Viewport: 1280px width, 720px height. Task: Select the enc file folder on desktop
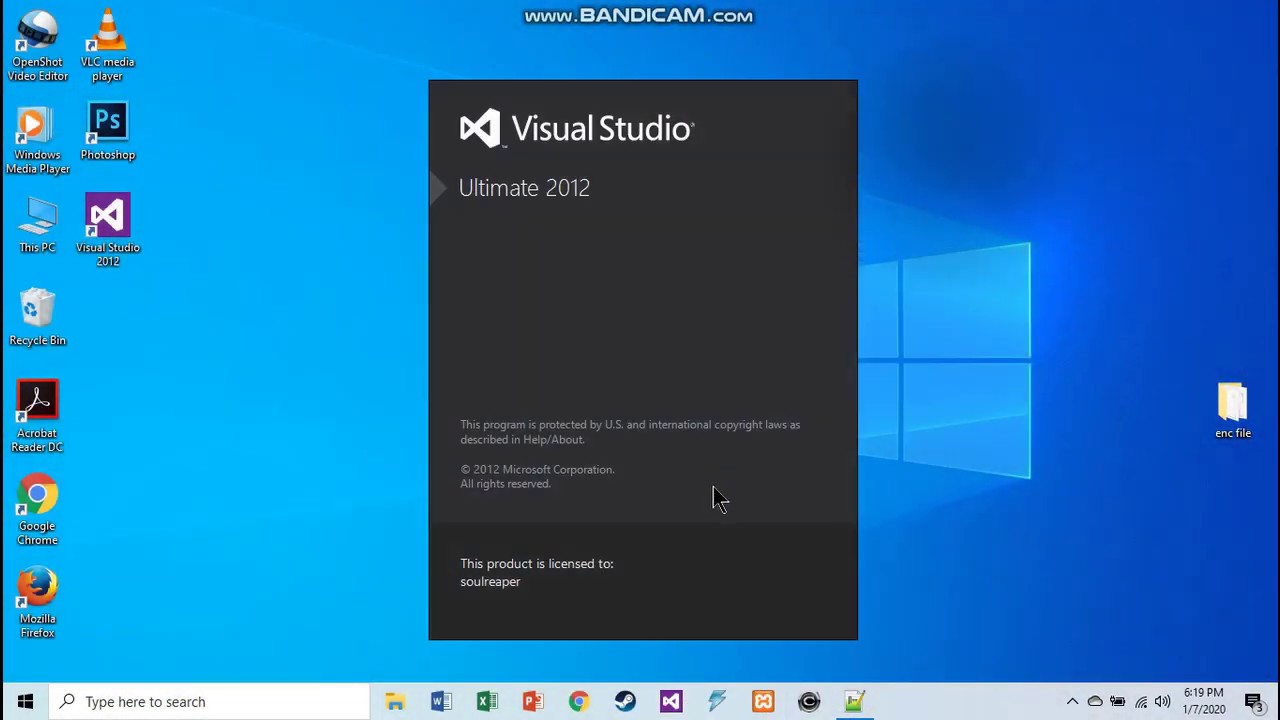1233,411
